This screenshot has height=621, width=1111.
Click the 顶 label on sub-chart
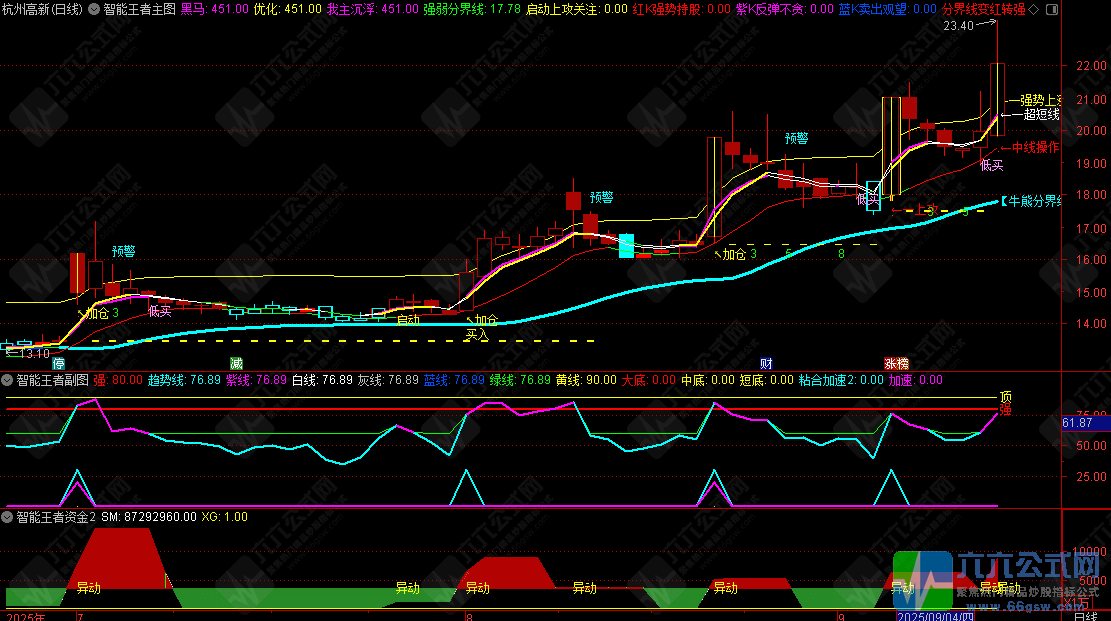tap(1005, 397)
